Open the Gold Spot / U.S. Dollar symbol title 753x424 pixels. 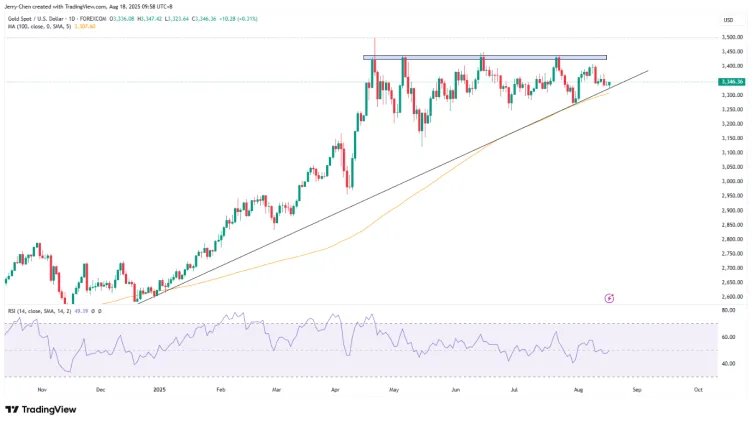[x=52, y=17]
